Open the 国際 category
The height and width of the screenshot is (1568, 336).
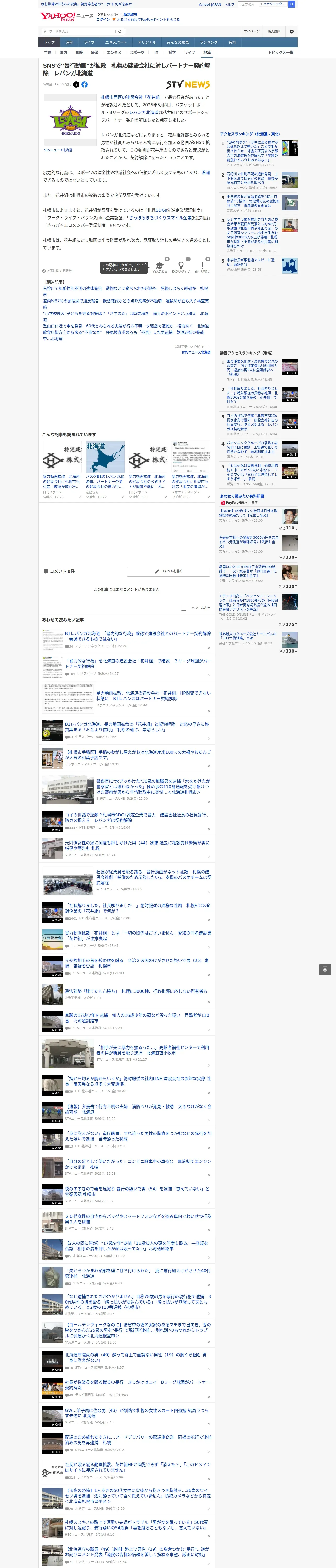click(x=79, y=52)
